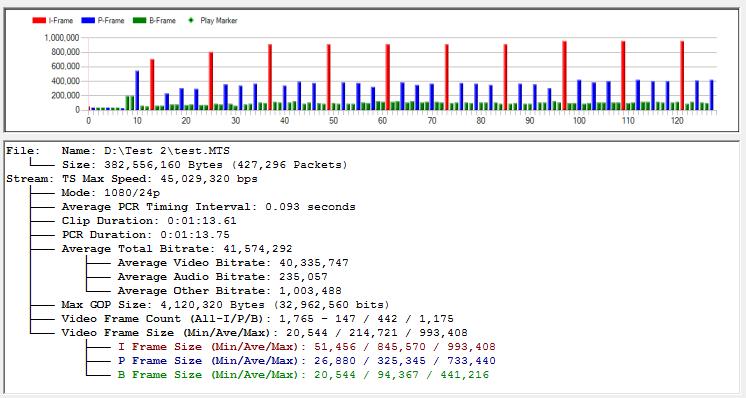
Task: Select the File Name line test.MTS
Action: click(146, 151)
